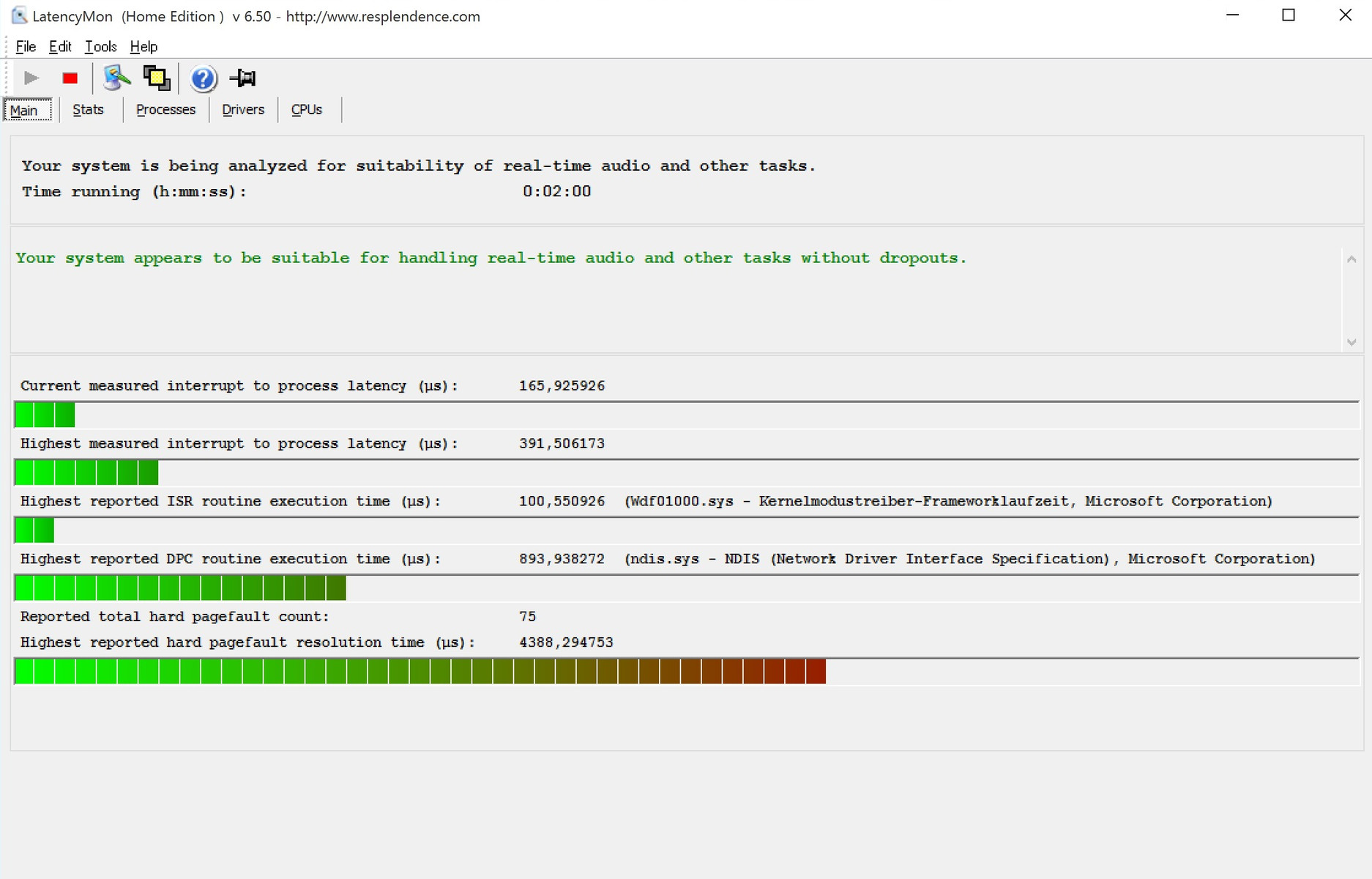The height and width of the screenshot is (879, 1372).
Task: Click the 'Your system is being analyzed' text
Action: [x=418, y=166]
